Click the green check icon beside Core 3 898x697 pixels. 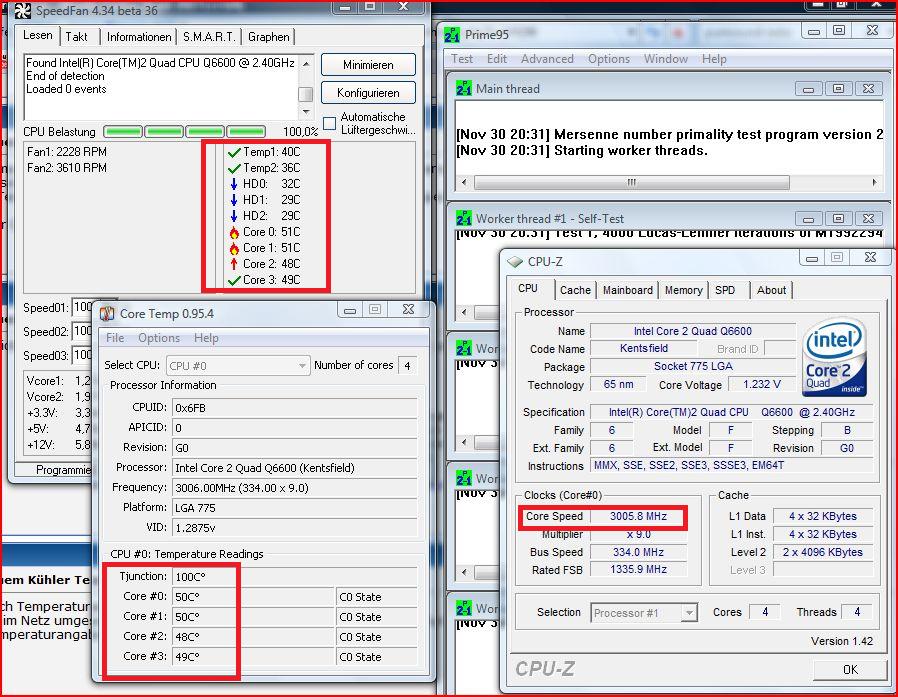click(x=234, y=280)
